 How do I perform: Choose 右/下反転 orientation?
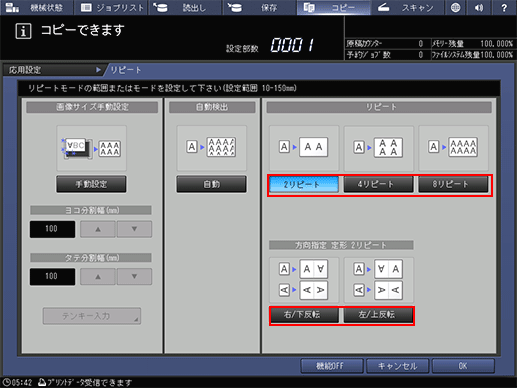(304, 315)
